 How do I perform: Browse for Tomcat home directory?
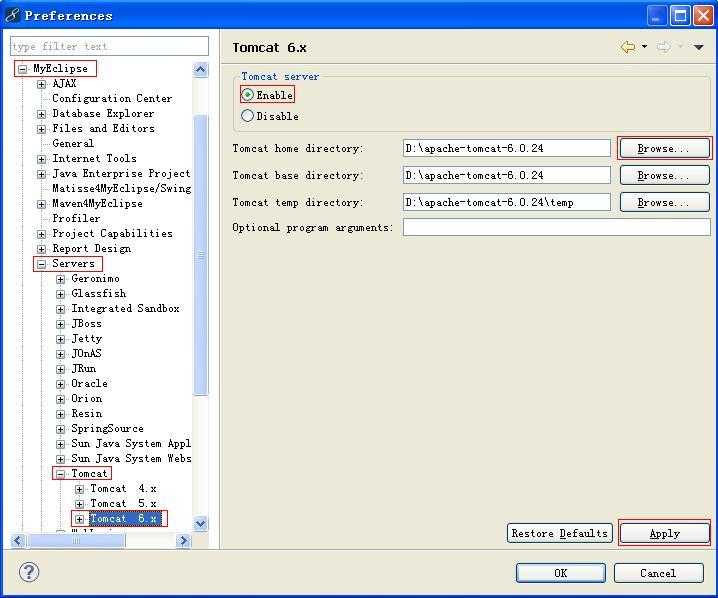point(664,148)
